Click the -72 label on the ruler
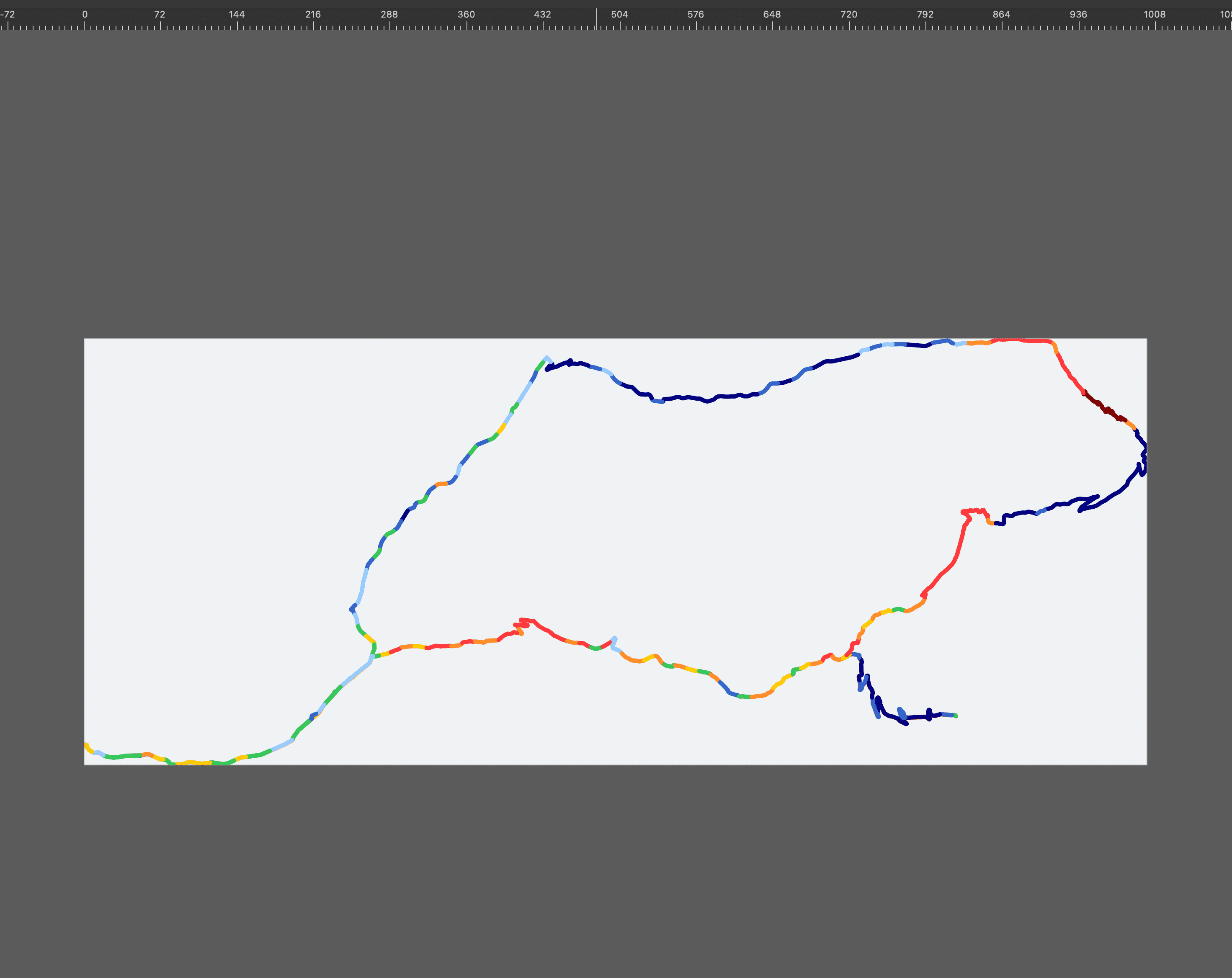 (8, 14)
